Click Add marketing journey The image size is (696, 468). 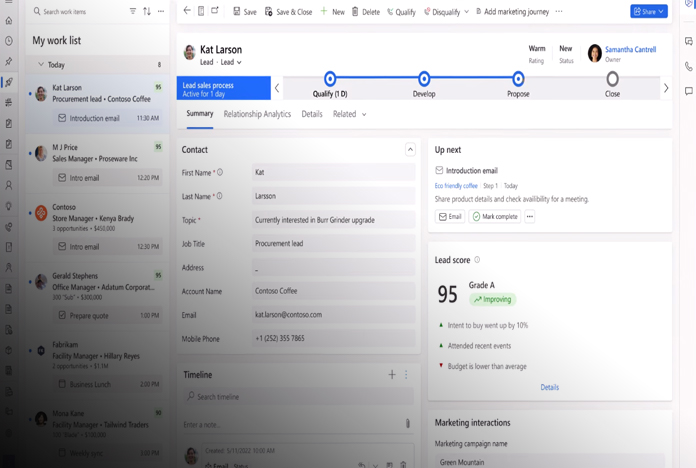pyautogui.click(x=512, y=12)
